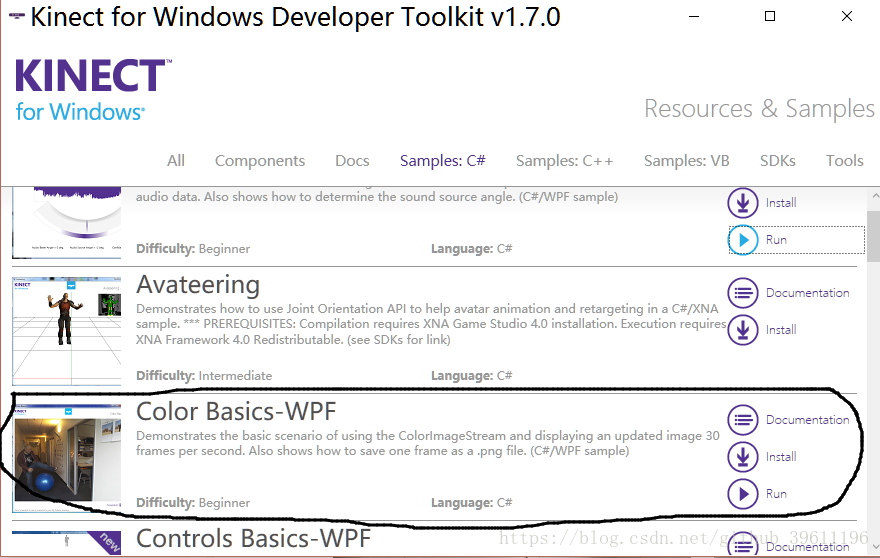Click Color Basics-WPF Language: C# text
880x558 pixels.
[x=471, y=502]
